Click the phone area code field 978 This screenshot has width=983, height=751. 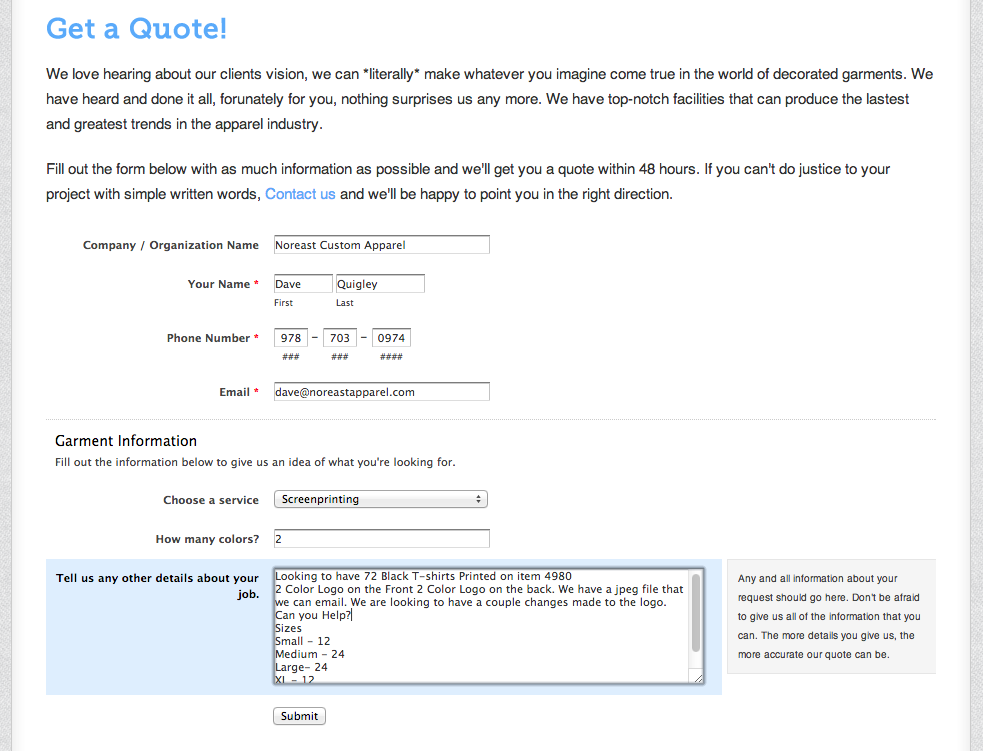(x=291, y=337)
